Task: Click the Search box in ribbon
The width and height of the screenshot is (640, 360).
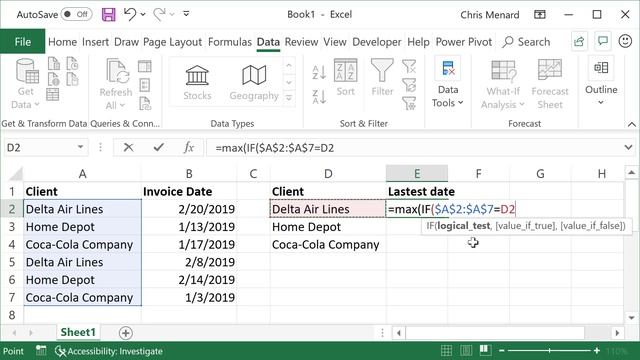Action: tap(527, 42)
